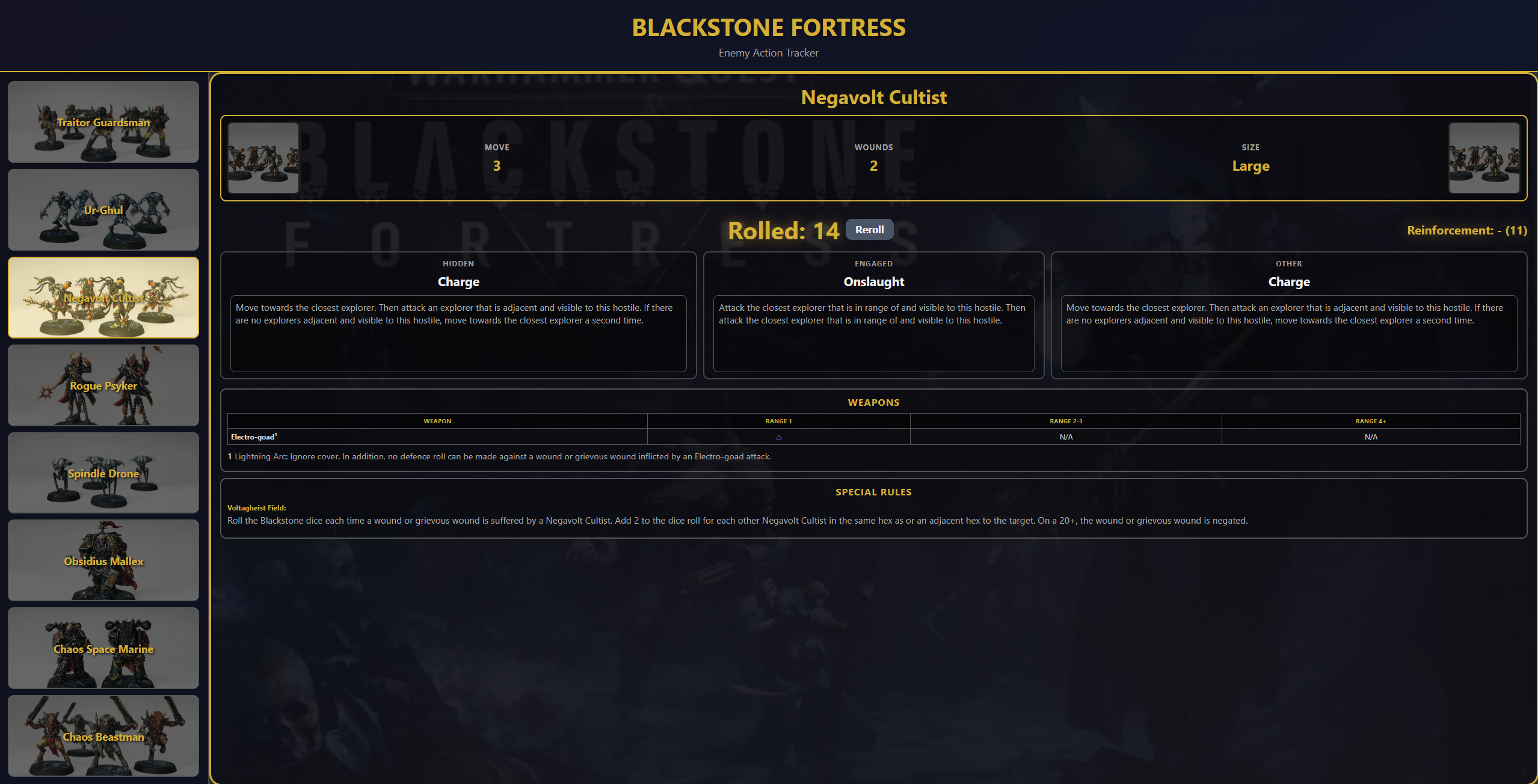Click the Other Charge action heading

pyautogui.click(x=1289, y=282)
